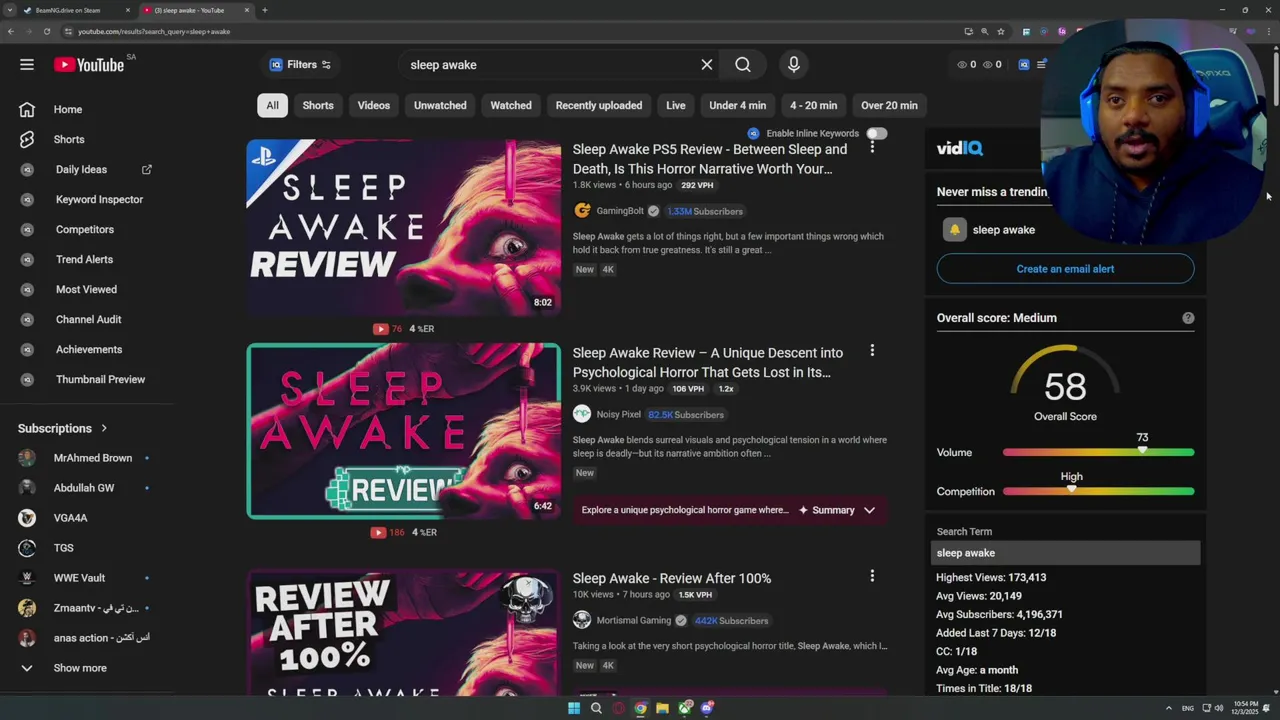Click the magnifier search button
Image resolution: width=1280 pixels, height=720 pixels.
coord(743,65)
